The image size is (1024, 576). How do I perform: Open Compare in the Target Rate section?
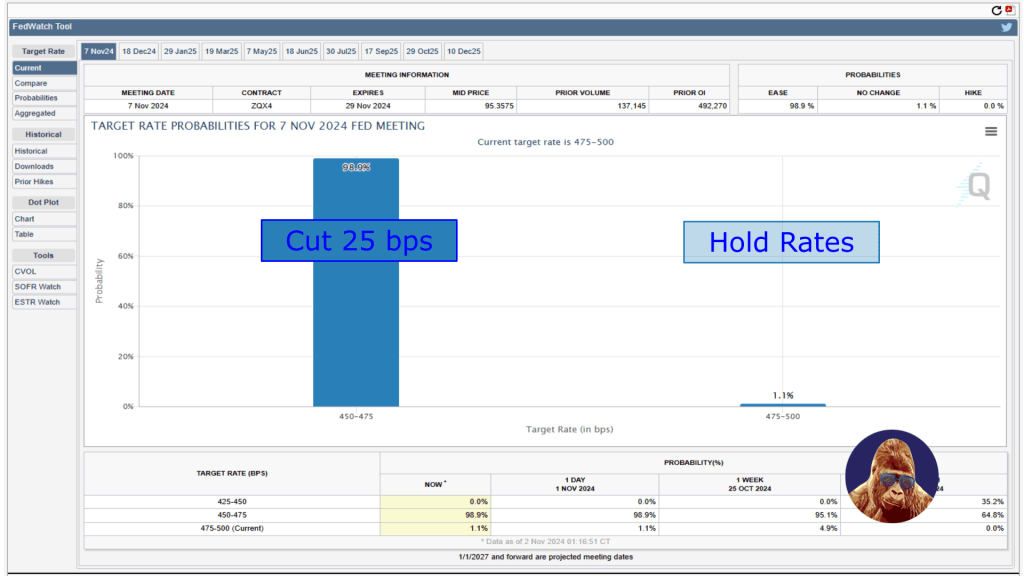click(x=31, y=83)
